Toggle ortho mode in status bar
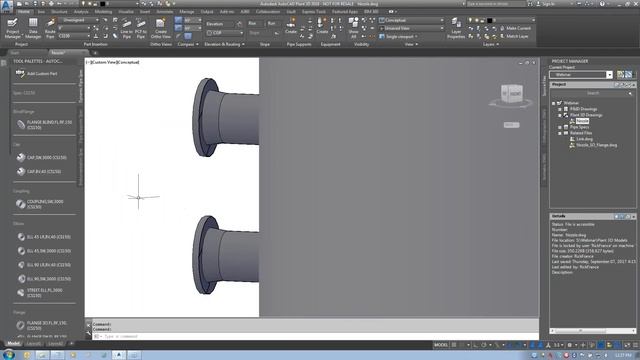This screenshot has width=640, height=360. coord(476,345)
